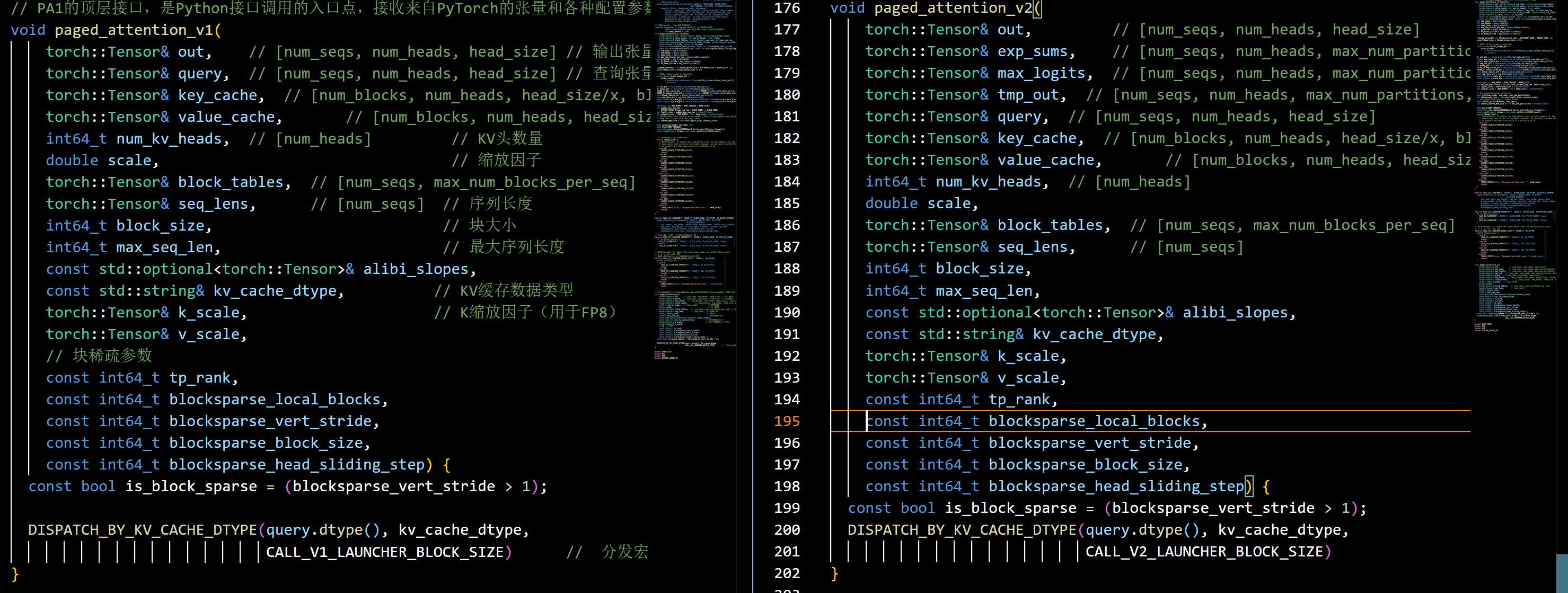This screenshot has width=1568, height=593.
Task: Click alibi_slopes parameter on line 190
Action: click(x=1235, y=313)
